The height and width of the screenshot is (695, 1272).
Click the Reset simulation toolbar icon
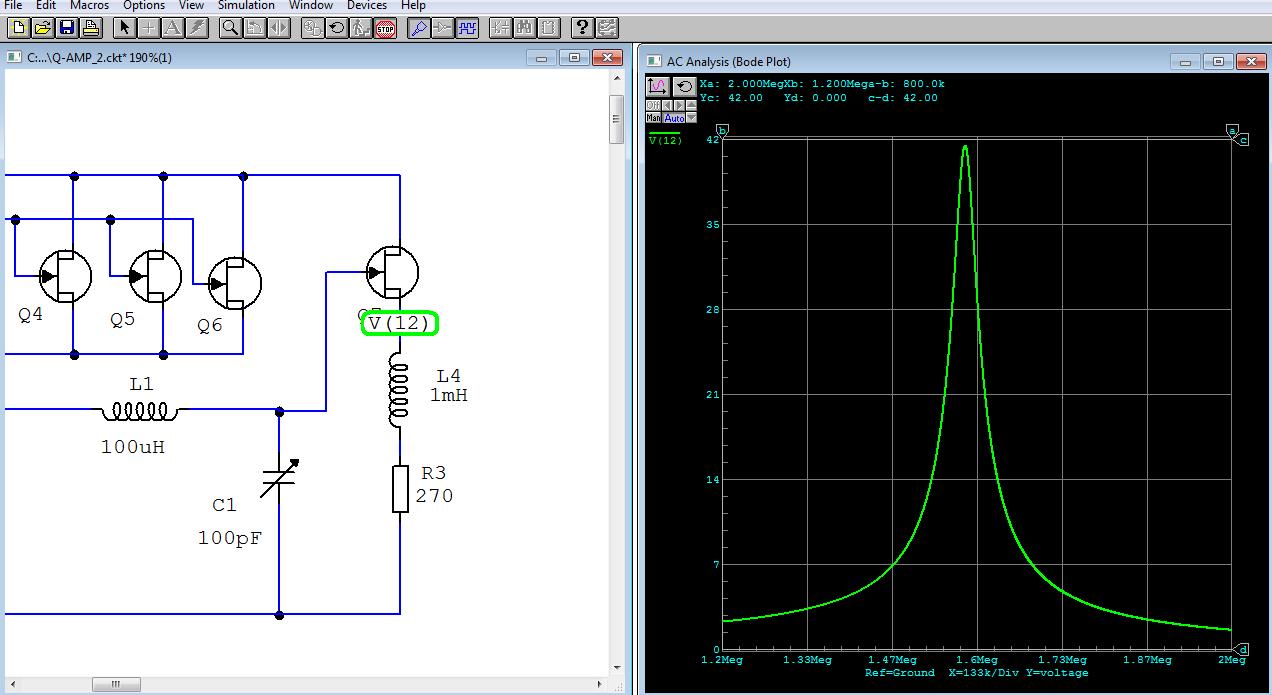(336, 28)
